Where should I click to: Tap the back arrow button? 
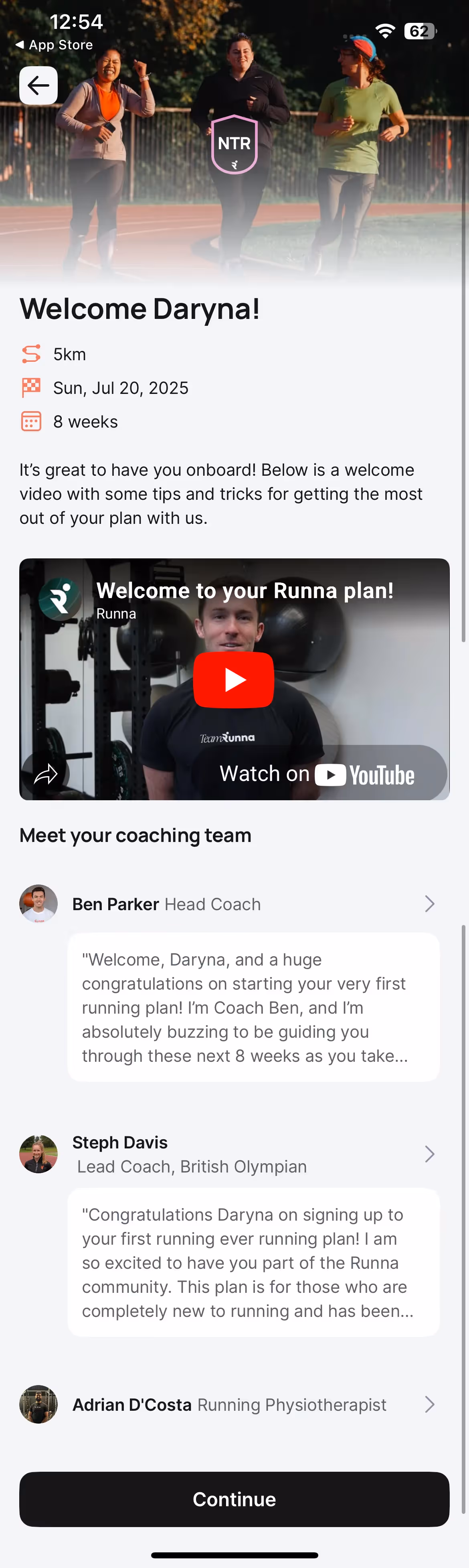(38, 86)
